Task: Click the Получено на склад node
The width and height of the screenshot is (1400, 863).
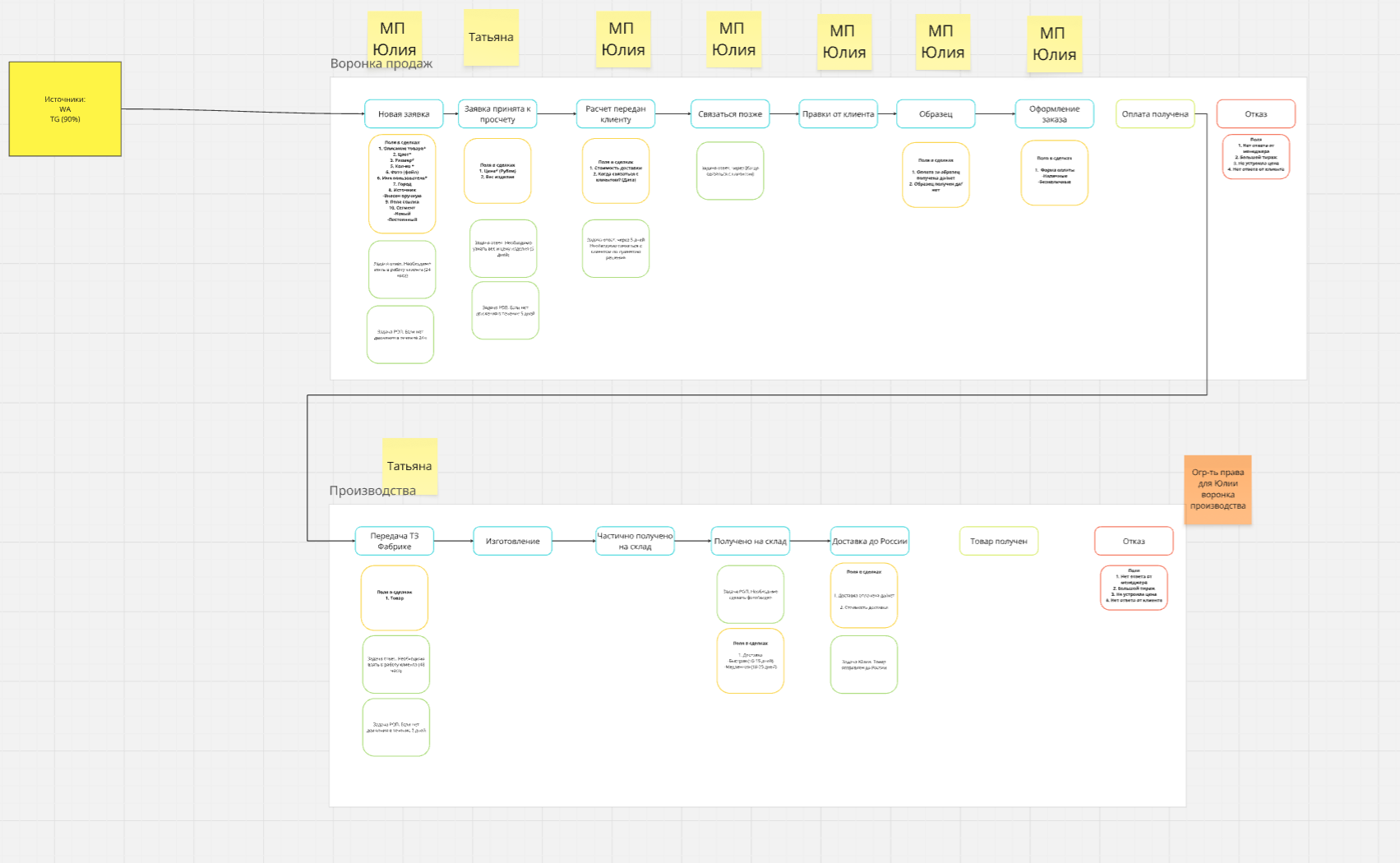Action: tap(751, 541)
